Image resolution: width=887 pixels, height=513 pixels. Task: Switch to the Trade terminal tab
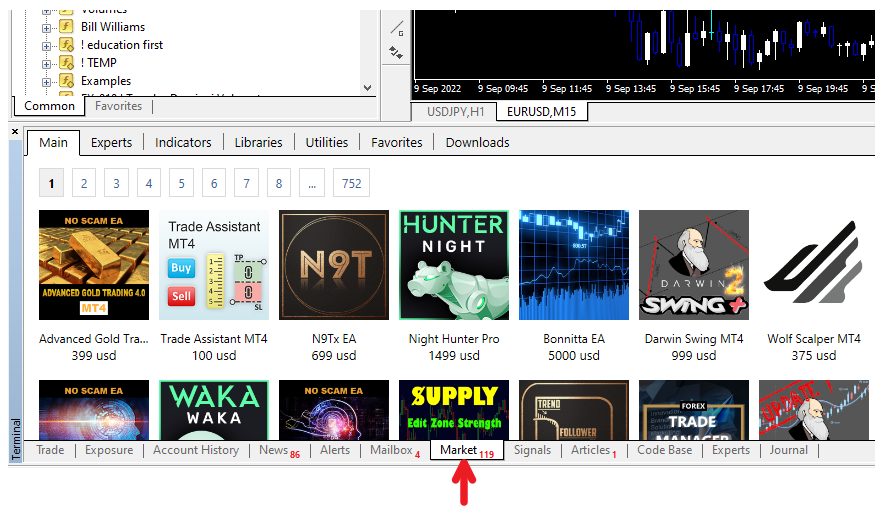pyautogui.click(x=50, y=450)
